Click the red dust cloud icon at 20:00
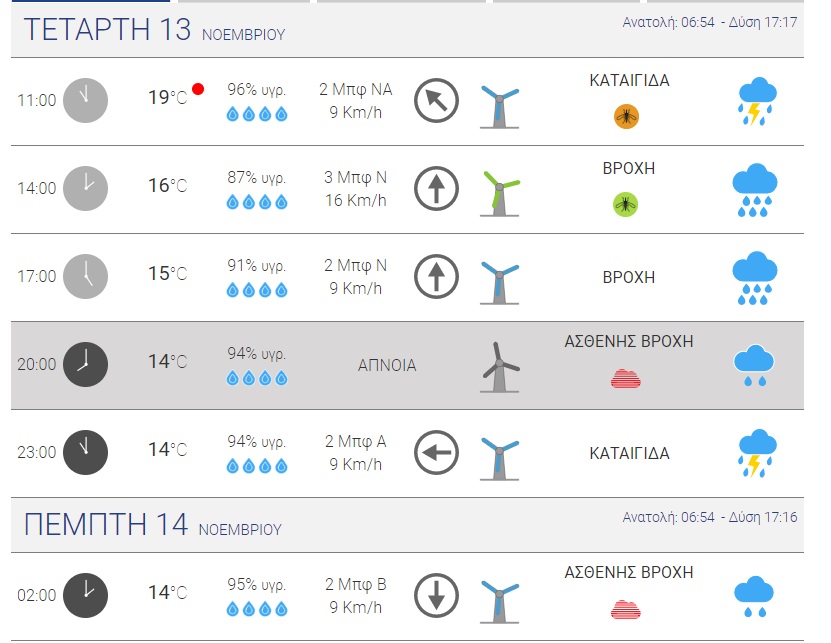Viewport: 831px width, 643px height. (x=626, y=378)
